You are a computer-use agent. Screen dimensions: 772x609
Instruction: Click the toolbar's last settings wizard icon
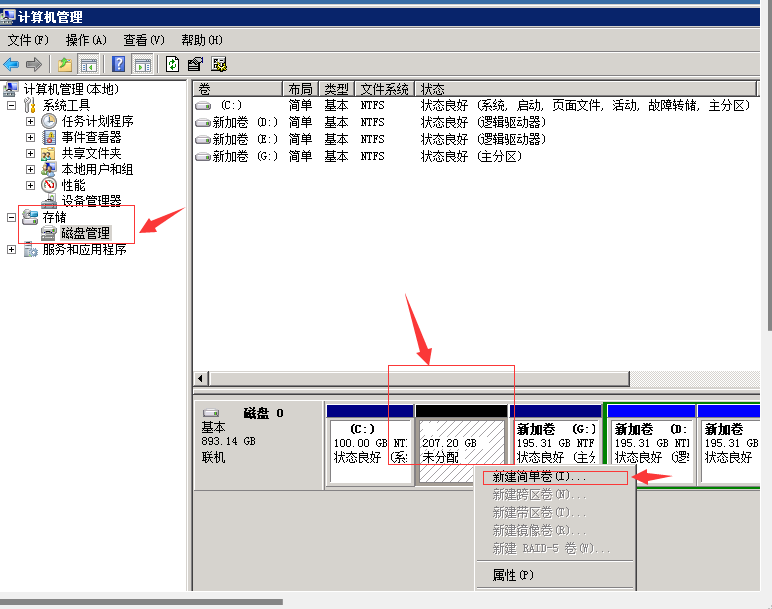[x=219, y=64]
